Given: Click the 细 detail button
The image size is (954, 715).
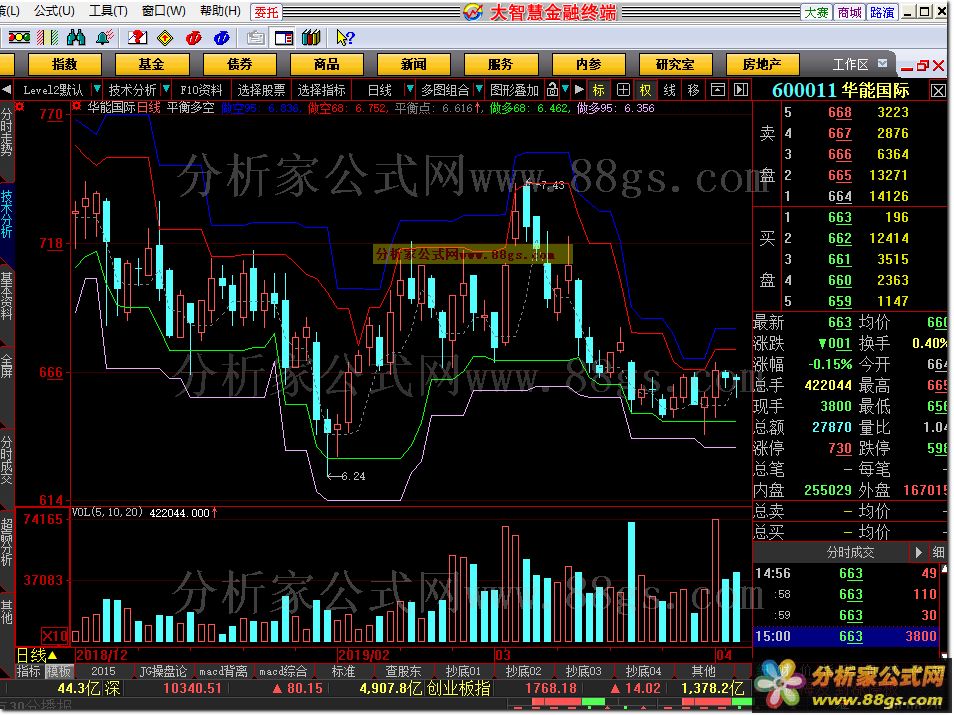Looking at the screenshot, I should [x=938, y=553].
